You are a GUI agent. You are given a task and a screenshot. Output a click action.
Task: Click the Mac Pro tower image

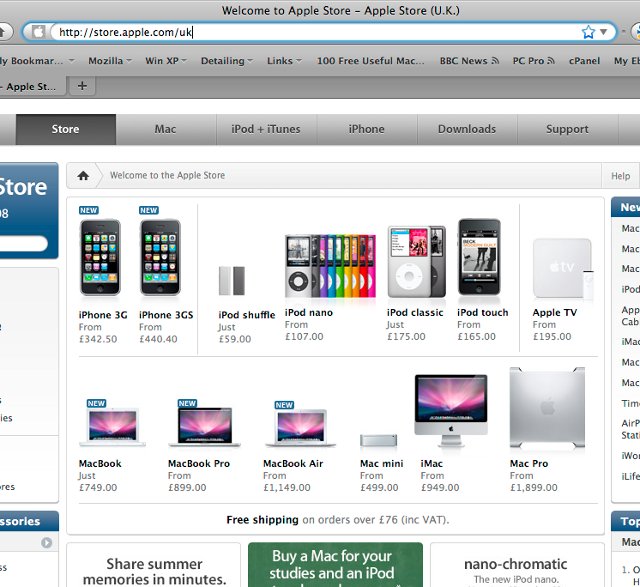click(x=547, y=408)
